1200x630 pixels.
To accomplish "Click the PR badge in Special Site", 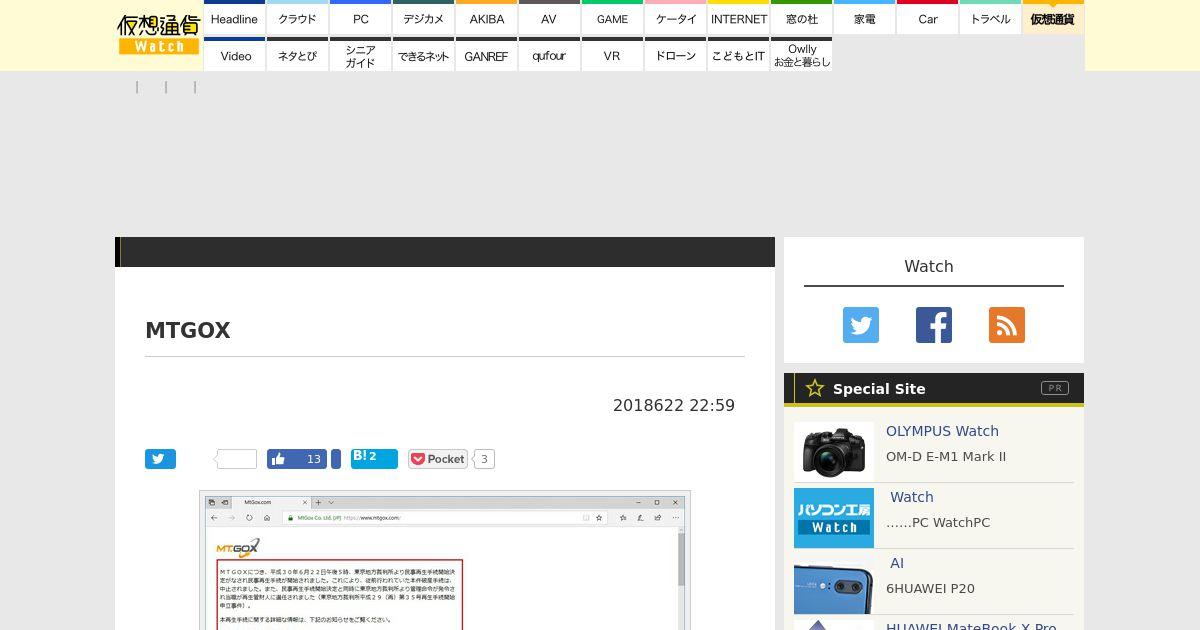I will [1055, 388].
